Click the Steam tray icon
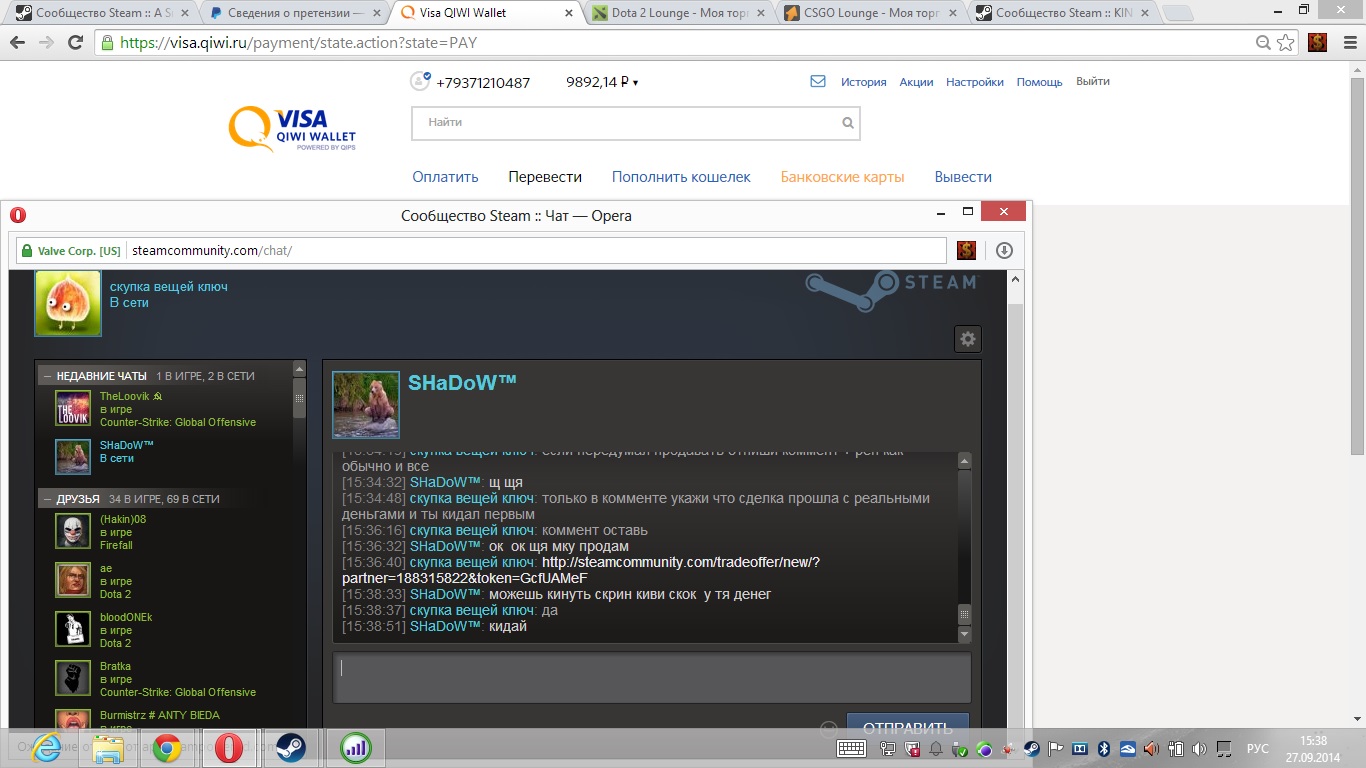Screen dimensions: 1366x768 tap(1031, 748)
